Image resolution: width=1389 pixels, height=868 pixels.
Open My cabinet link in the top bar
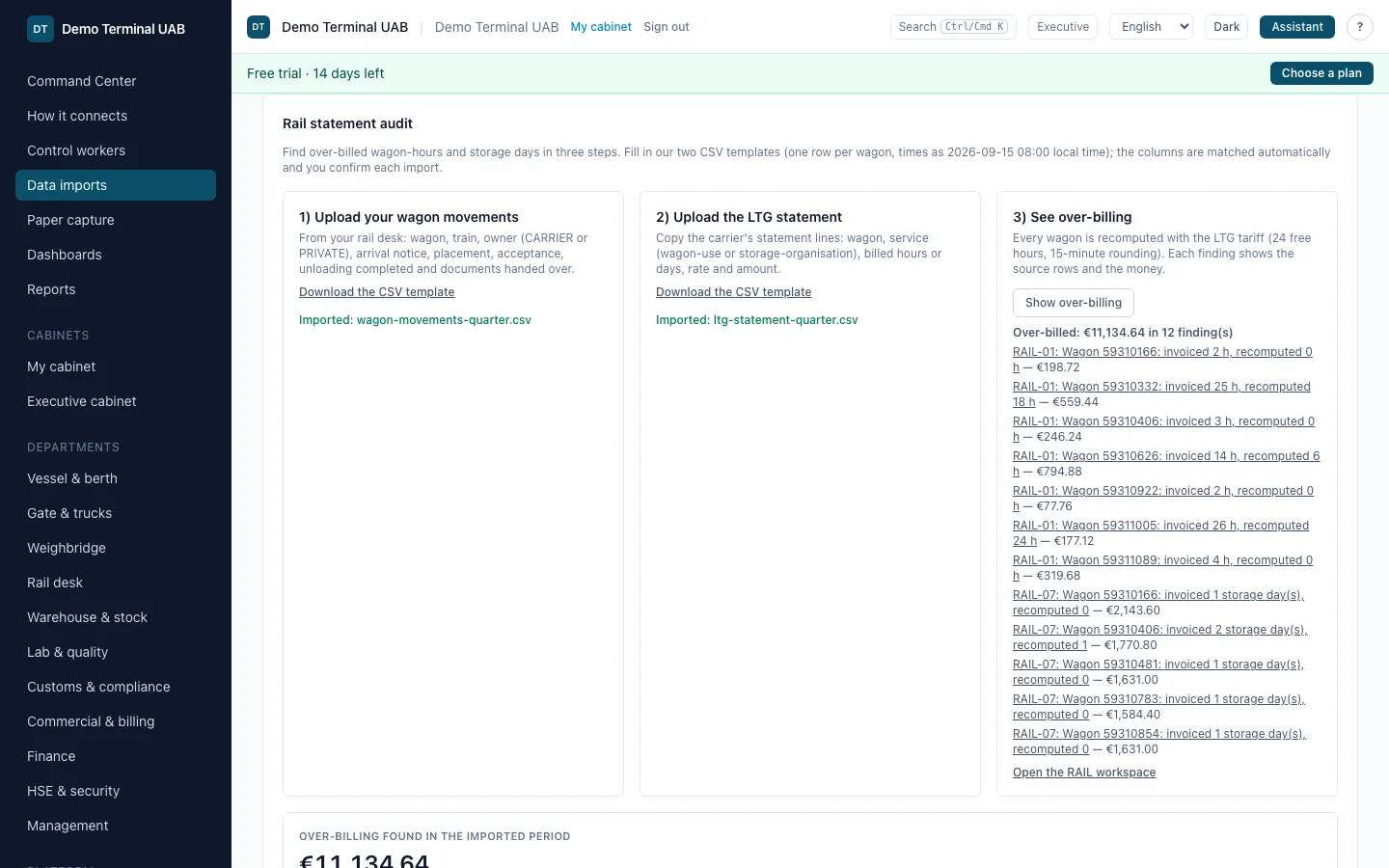click(601, 27)
